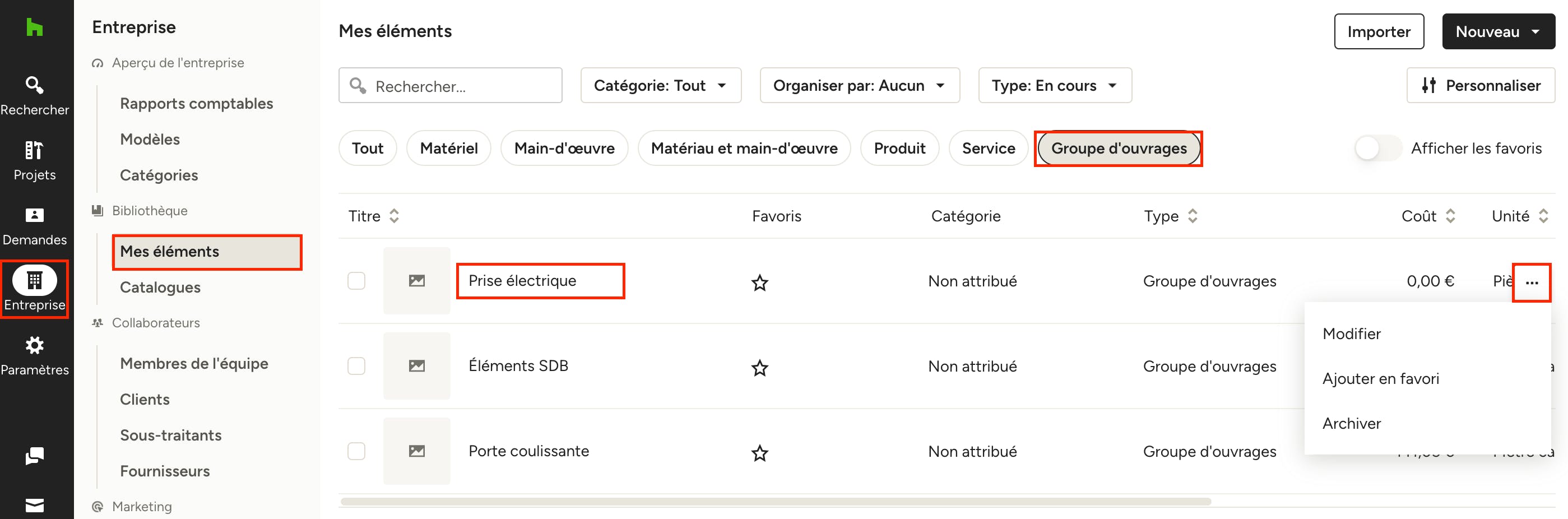Click the Rechercher search input field
The image size is (1568, 519).
451,85
